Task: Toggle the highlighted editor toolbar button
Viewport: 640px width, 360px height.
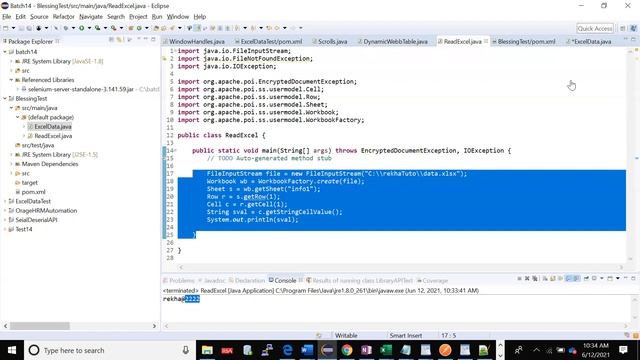Action: click(x=197, y=28)
